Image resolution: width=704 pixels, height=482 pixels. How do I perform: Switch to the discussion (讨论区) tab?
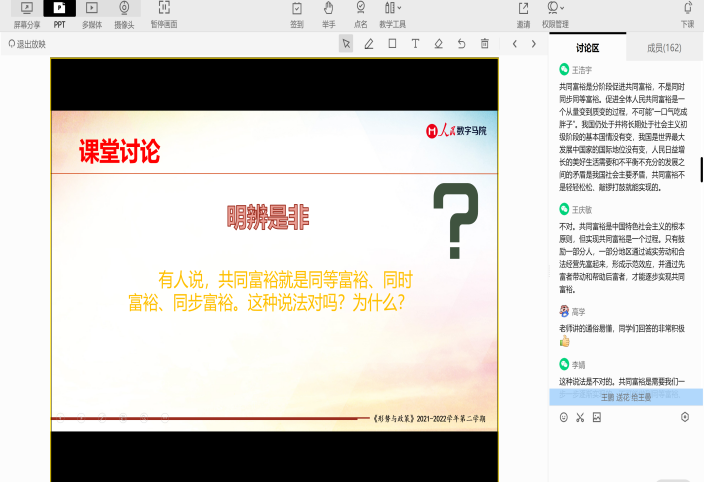pos(588,47)
